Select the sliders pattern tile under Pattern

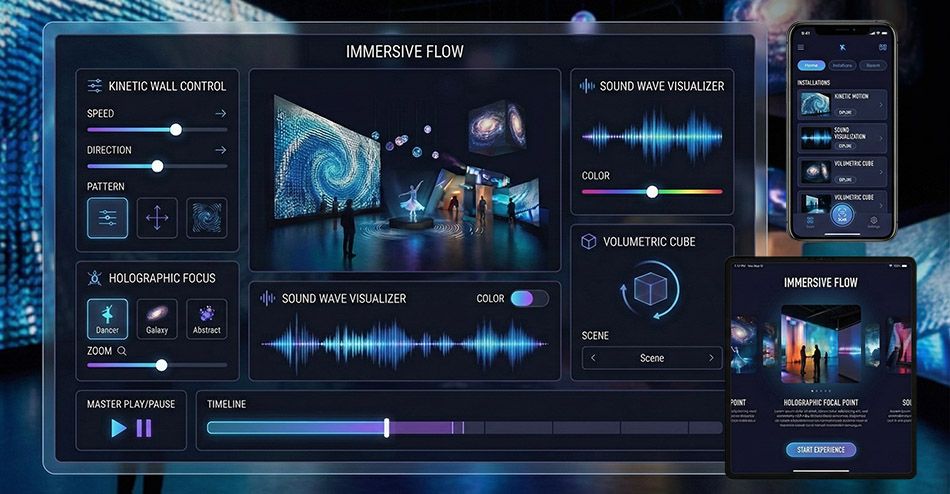tap(107, 218)
